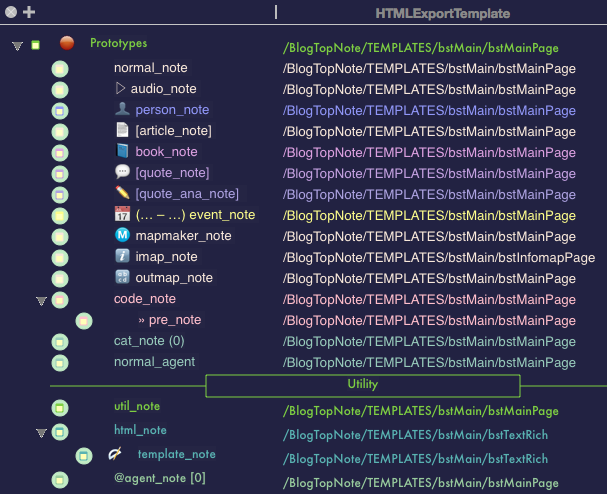607x494 pixels.
Task: Select the cat_note (0) row title
Action: pos(149,340)
